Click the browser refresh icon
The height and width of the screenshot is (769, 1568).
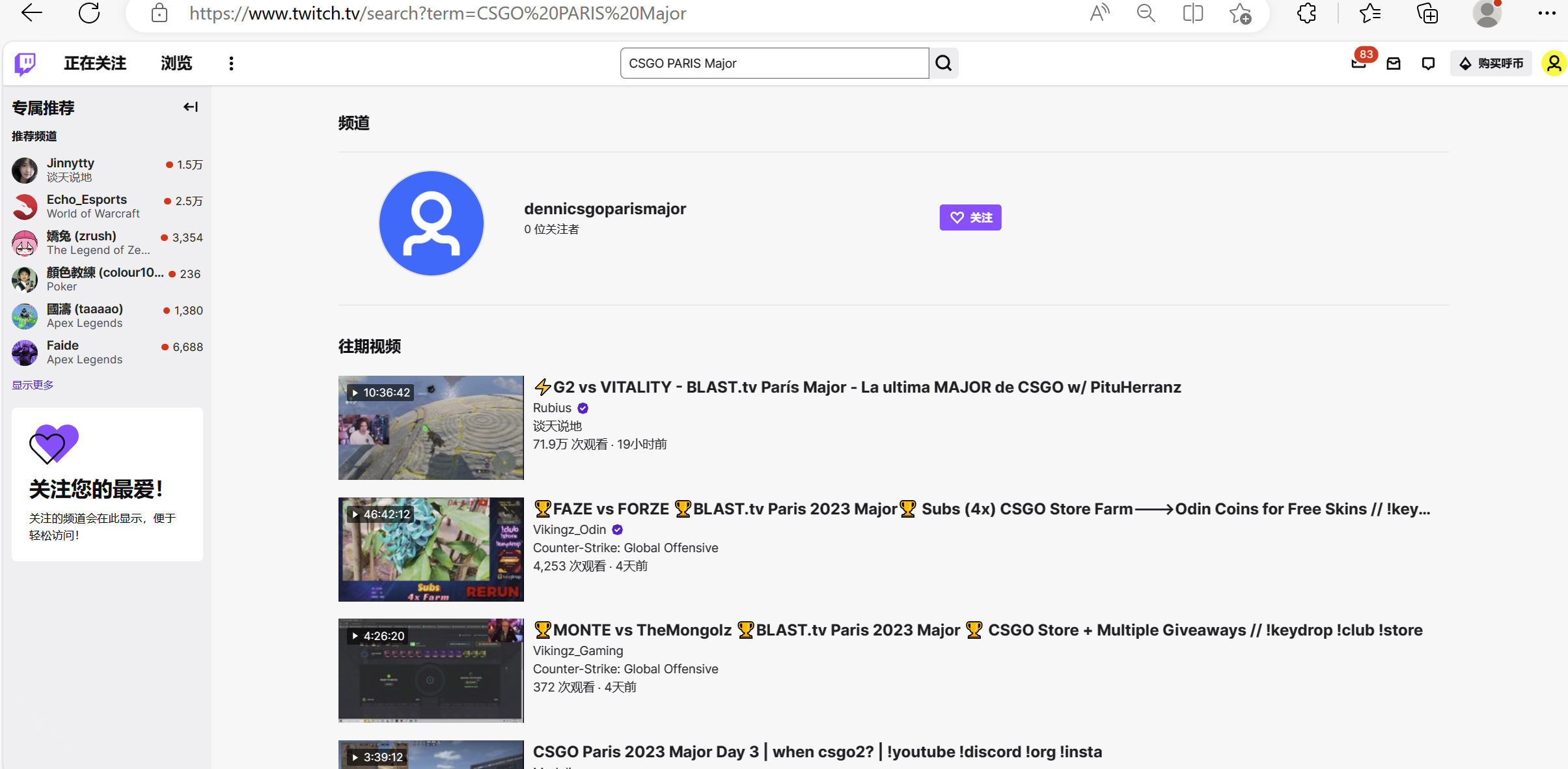tap(89, 12)
